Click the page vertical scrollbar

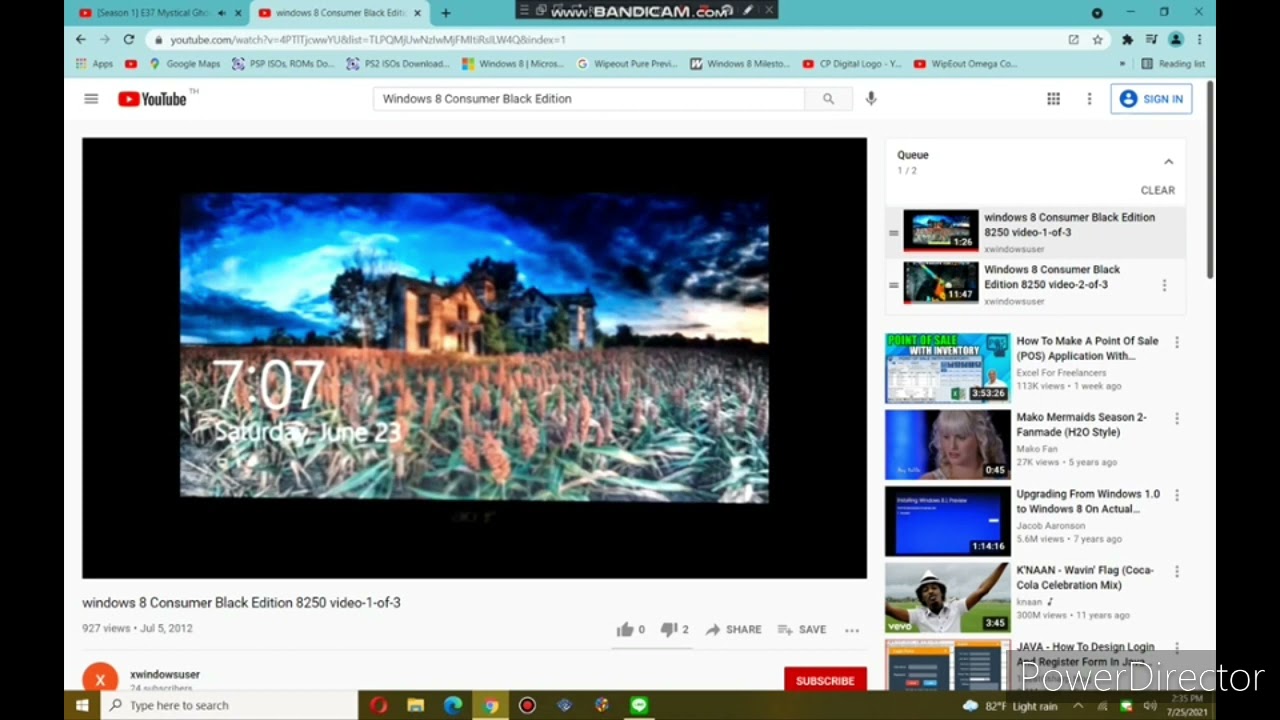click(1210, 180)
